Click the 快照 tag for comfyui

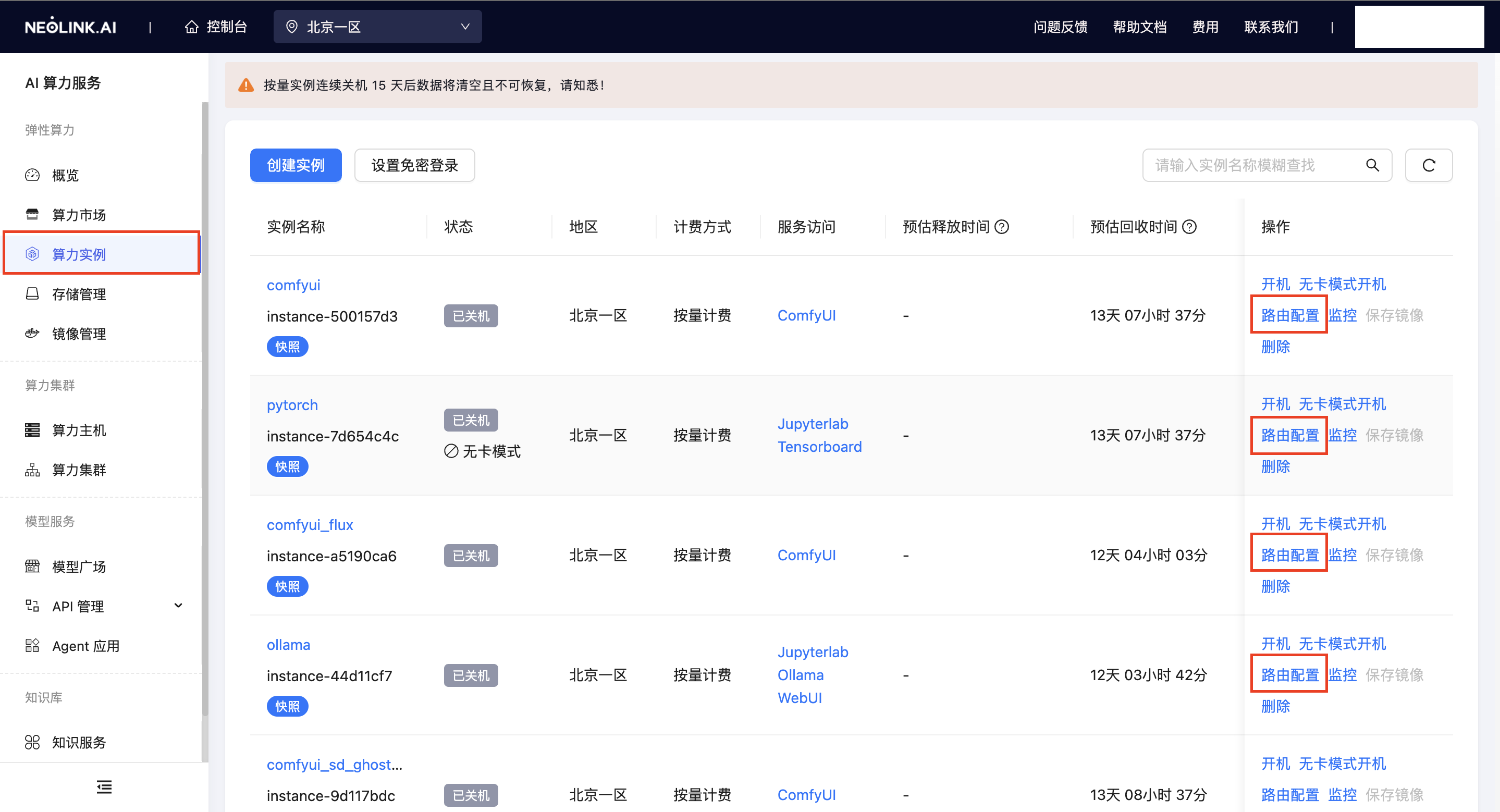[288, 347]
